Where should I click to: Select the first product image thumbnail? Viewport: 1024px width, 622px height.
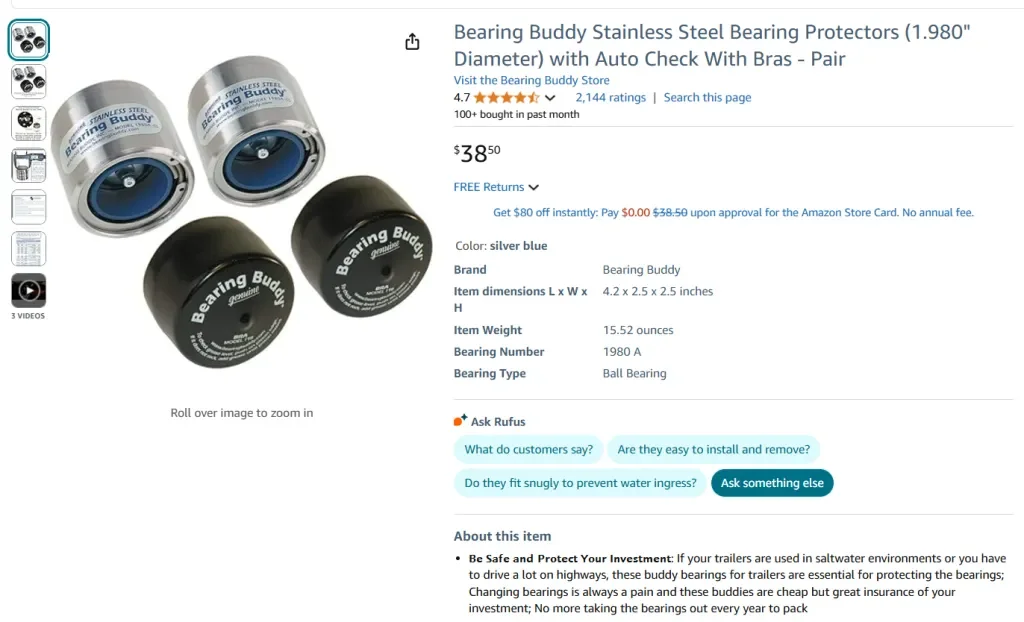click(x=28, y=40)
